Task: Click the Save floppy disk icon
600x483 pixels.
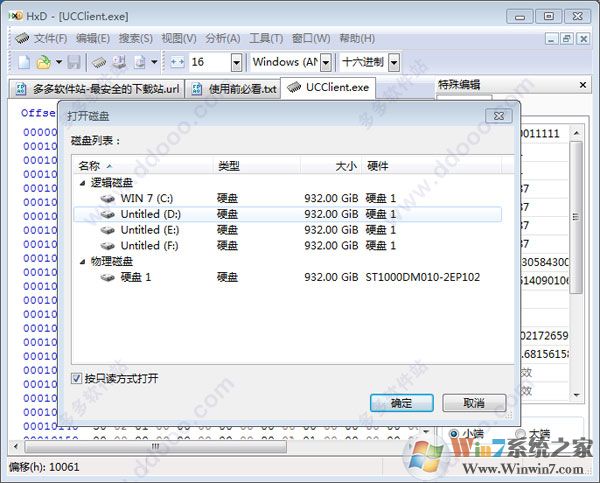Action: point(74,62)
